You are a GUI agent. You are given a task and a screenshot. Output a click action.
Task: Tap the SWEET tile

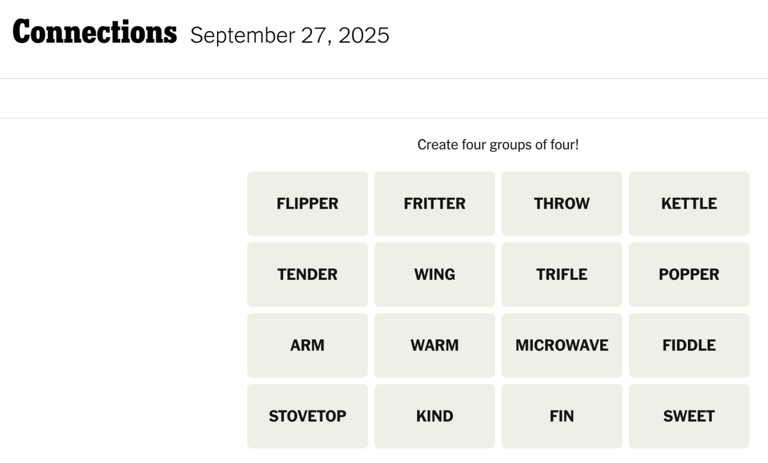(x=688, y=417)
